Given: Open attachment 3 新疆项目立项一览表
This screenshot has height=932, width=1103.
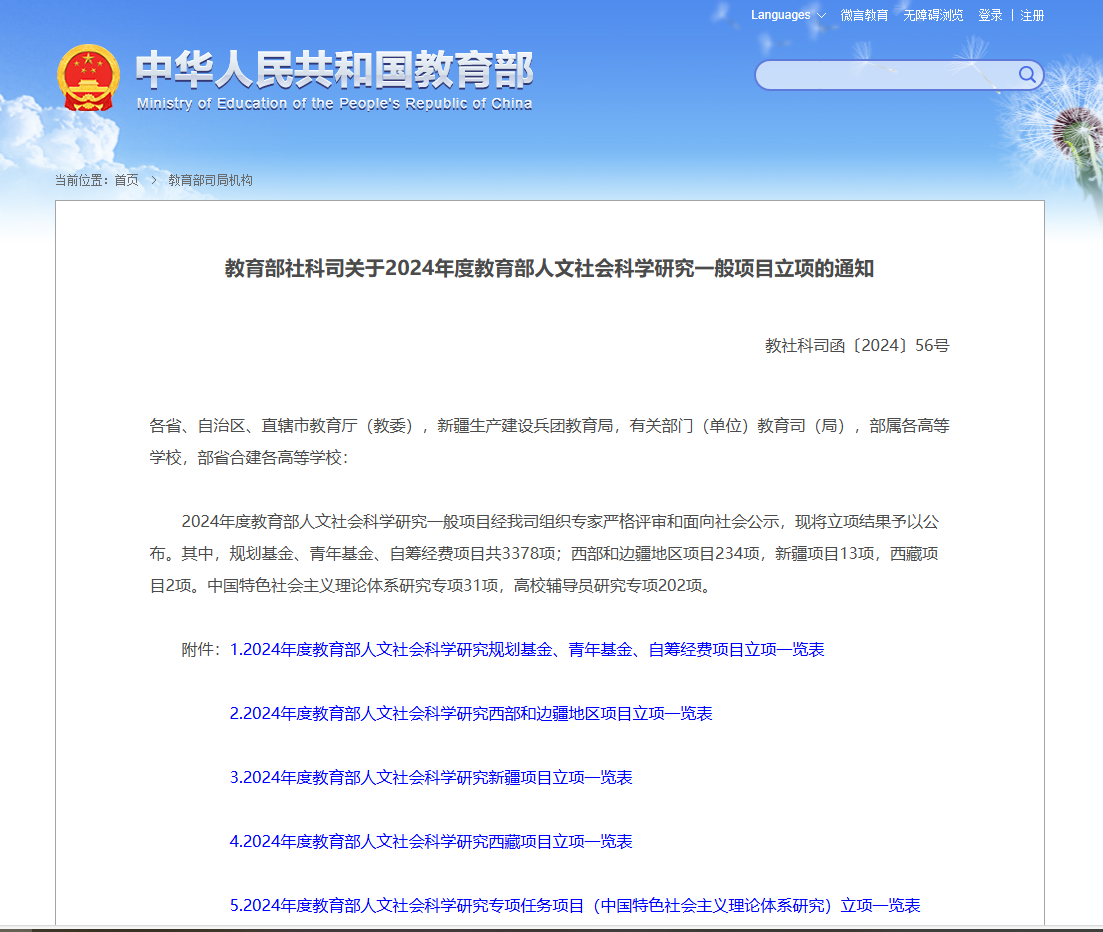Looking at the screenshot, I should click(431, 778).
